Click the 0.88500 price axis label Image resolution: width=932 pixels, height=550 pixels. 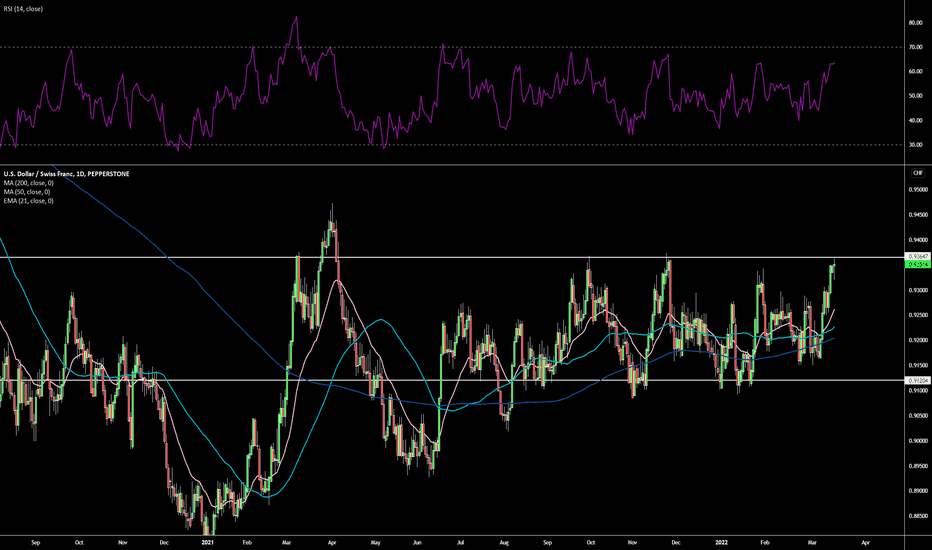tap(917, 516)
